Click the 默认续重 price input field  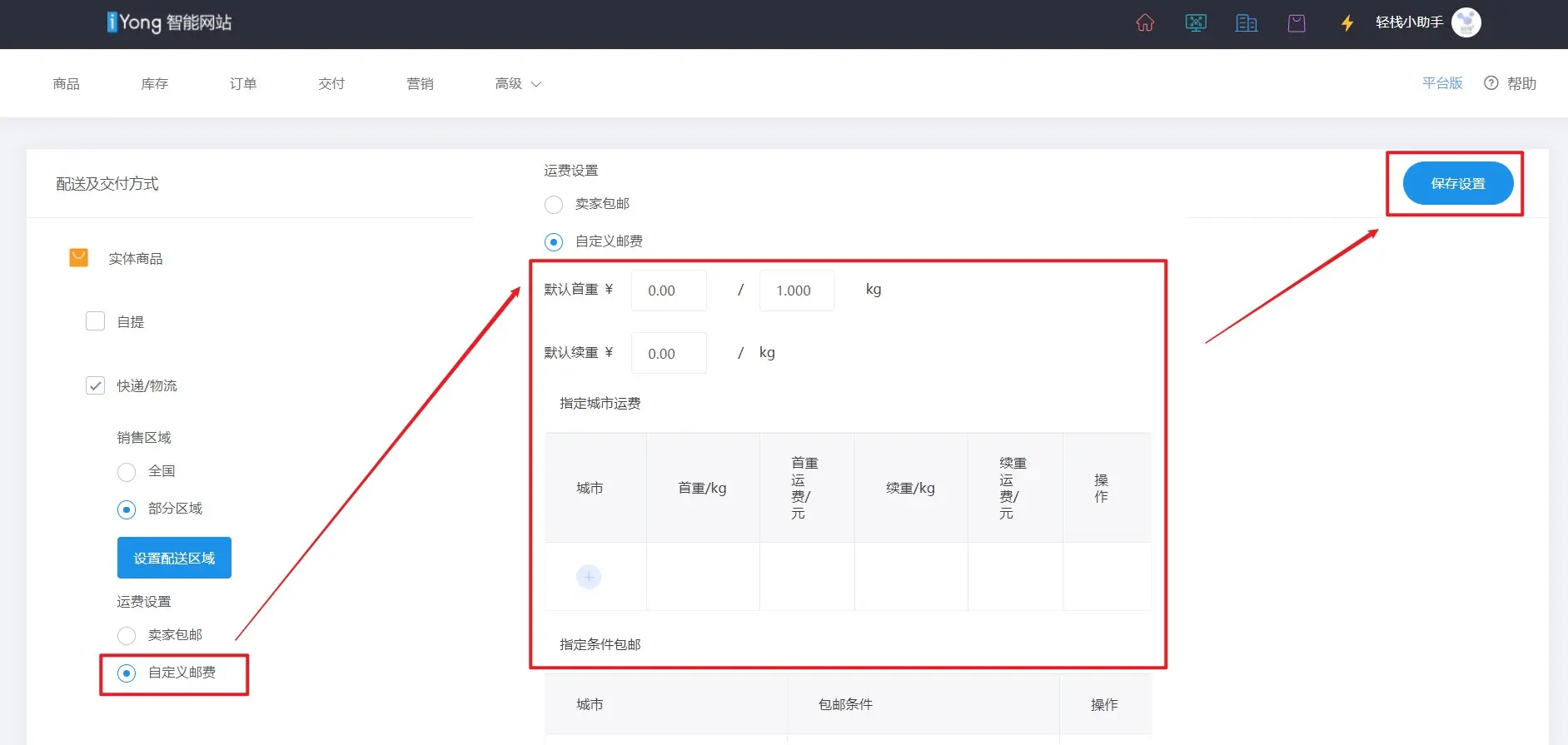click(669, 354)
